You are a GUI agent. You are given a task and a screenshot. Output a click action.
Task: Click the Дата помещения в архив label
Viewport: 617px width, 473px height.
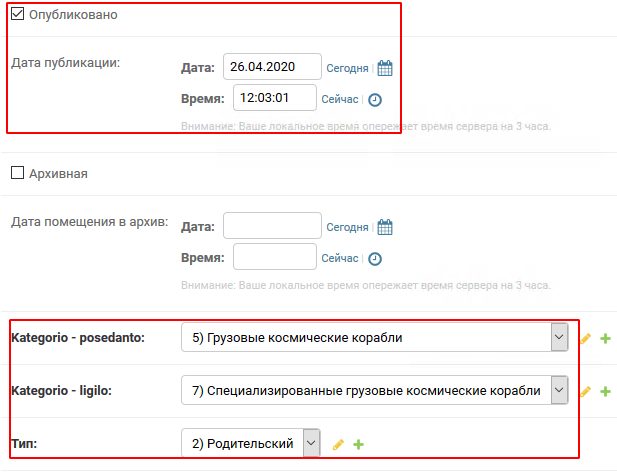point(89,222)
